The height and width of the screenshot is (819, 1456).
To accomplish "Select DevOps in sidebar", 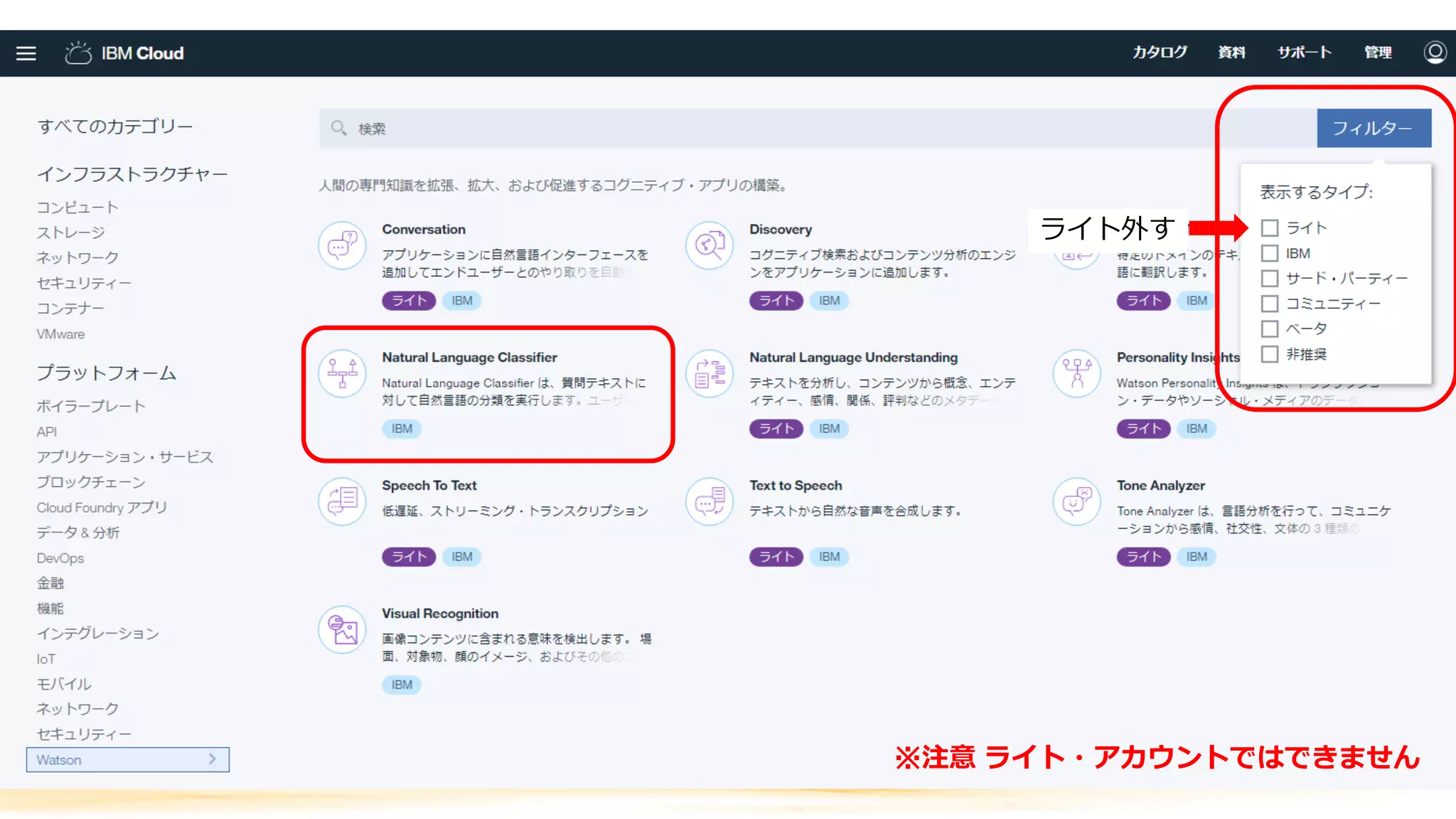I will (x=60, y=558).
